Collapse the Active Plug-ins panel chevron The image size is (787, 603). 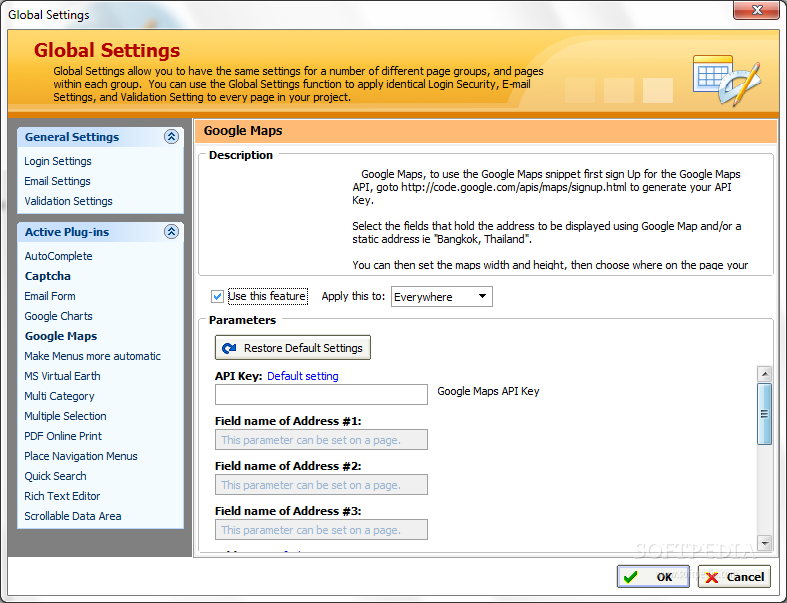tap(171, 231)
